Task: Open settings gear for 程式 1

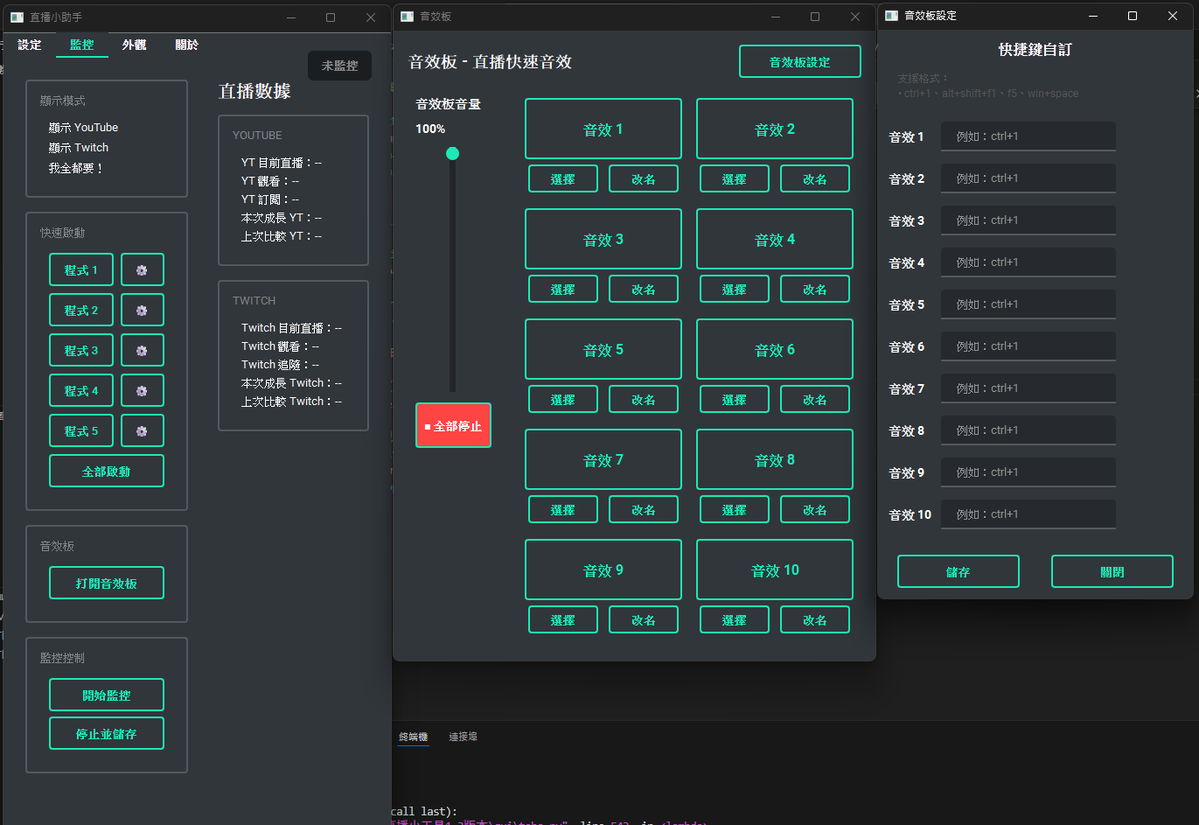Action: (141, 270)
